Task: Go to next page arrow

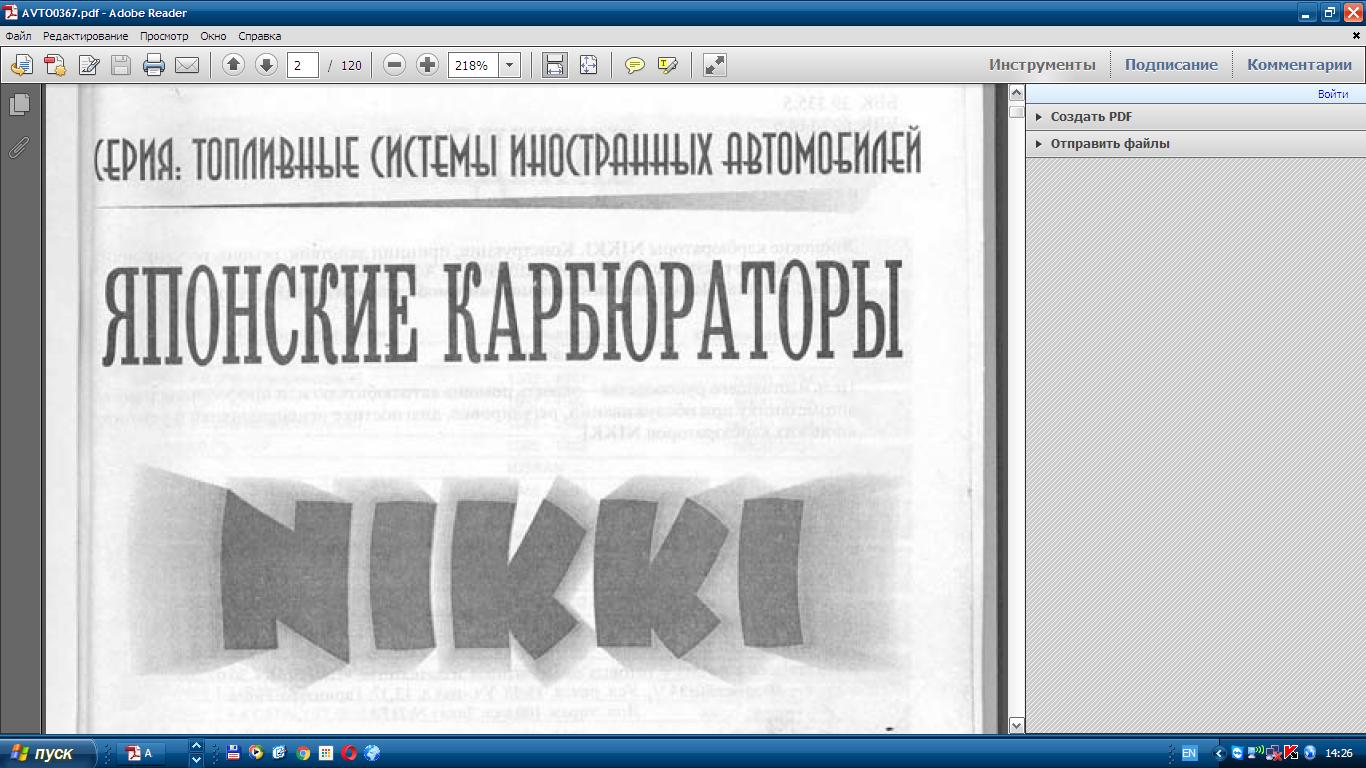Action: point(266,65)
